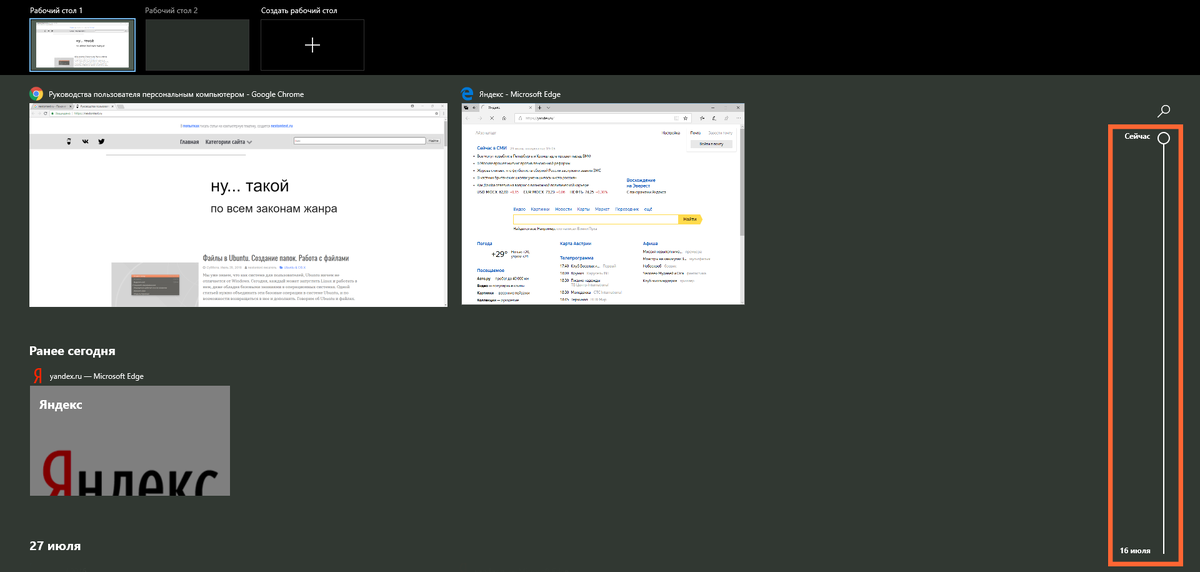Screen dimensions: 1200x572
Task: Click the 27 июля section heading
Action: pos(55,546)
